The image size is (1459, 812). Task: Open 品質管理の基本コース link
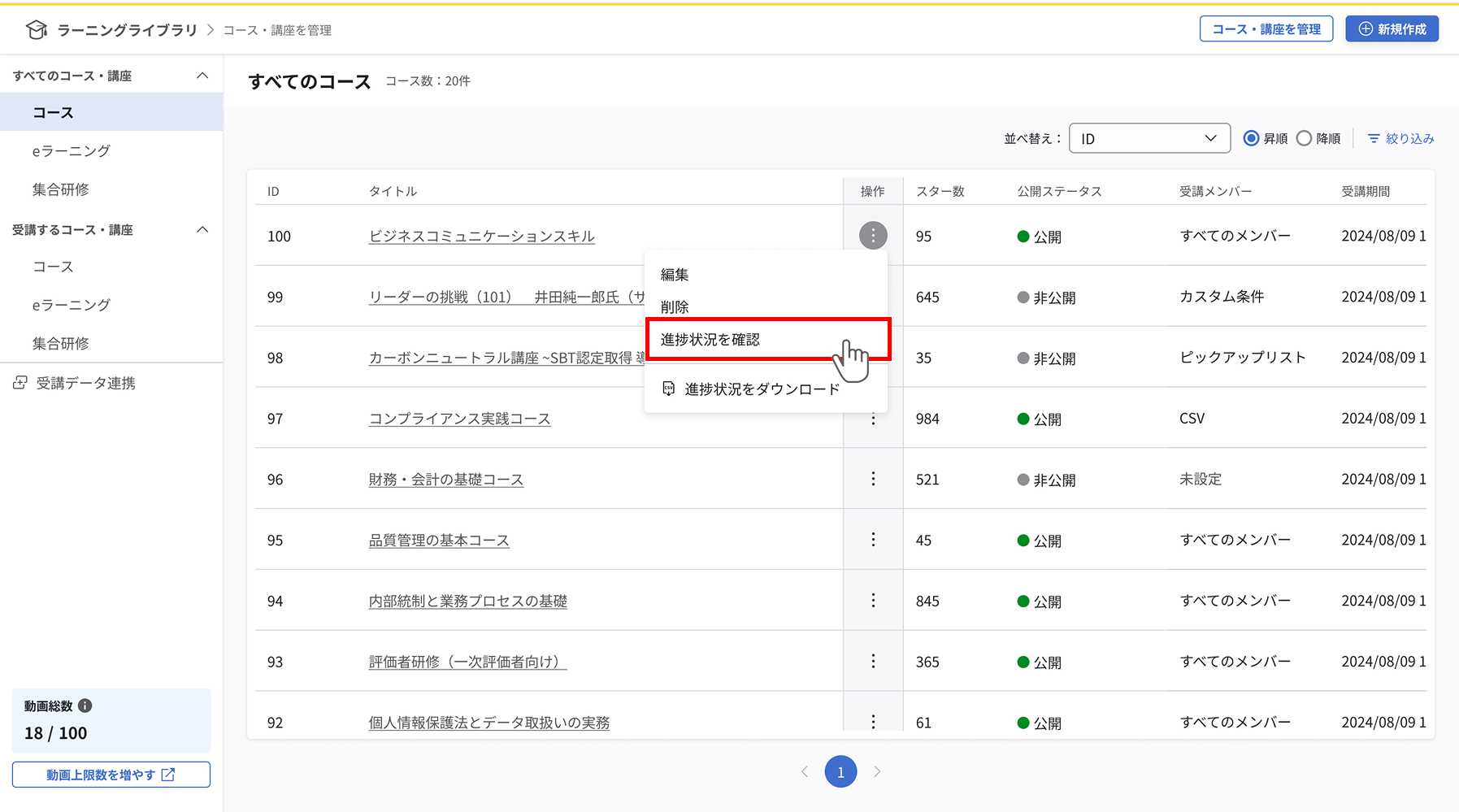coord(439,541)
